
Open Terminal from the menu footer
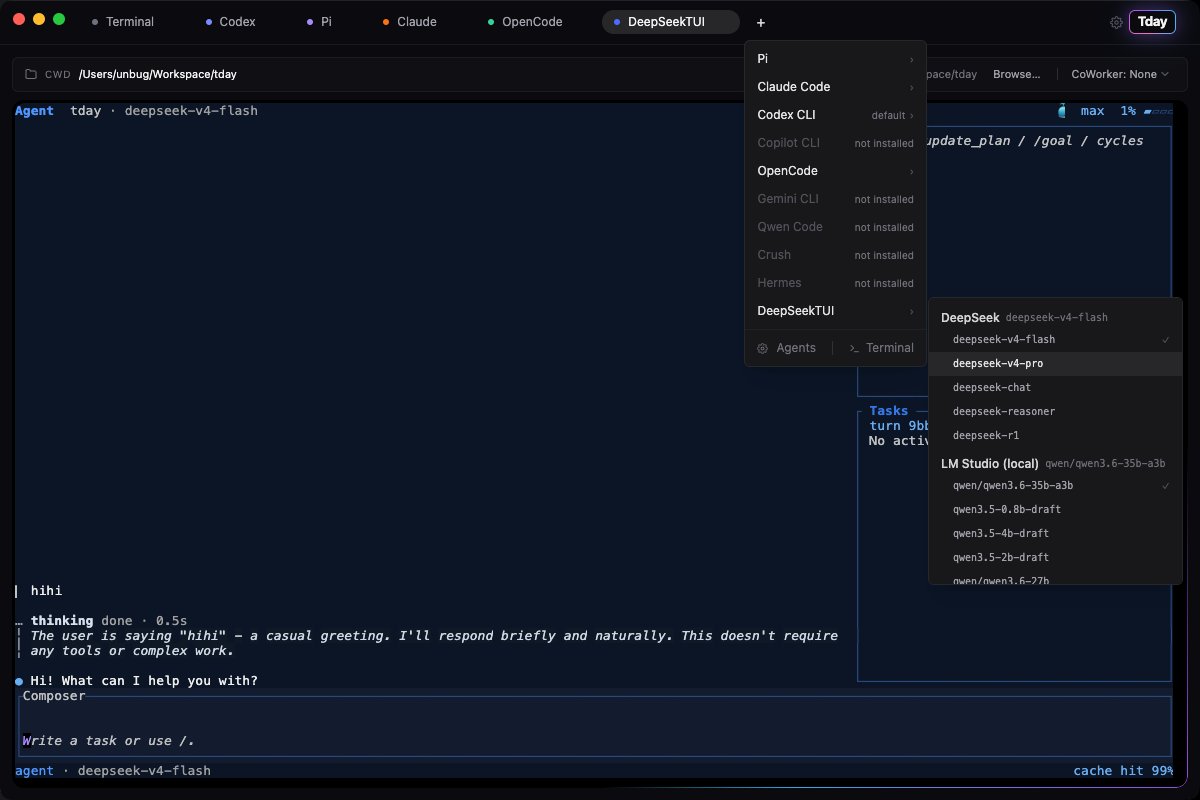[x=881, y=348]
